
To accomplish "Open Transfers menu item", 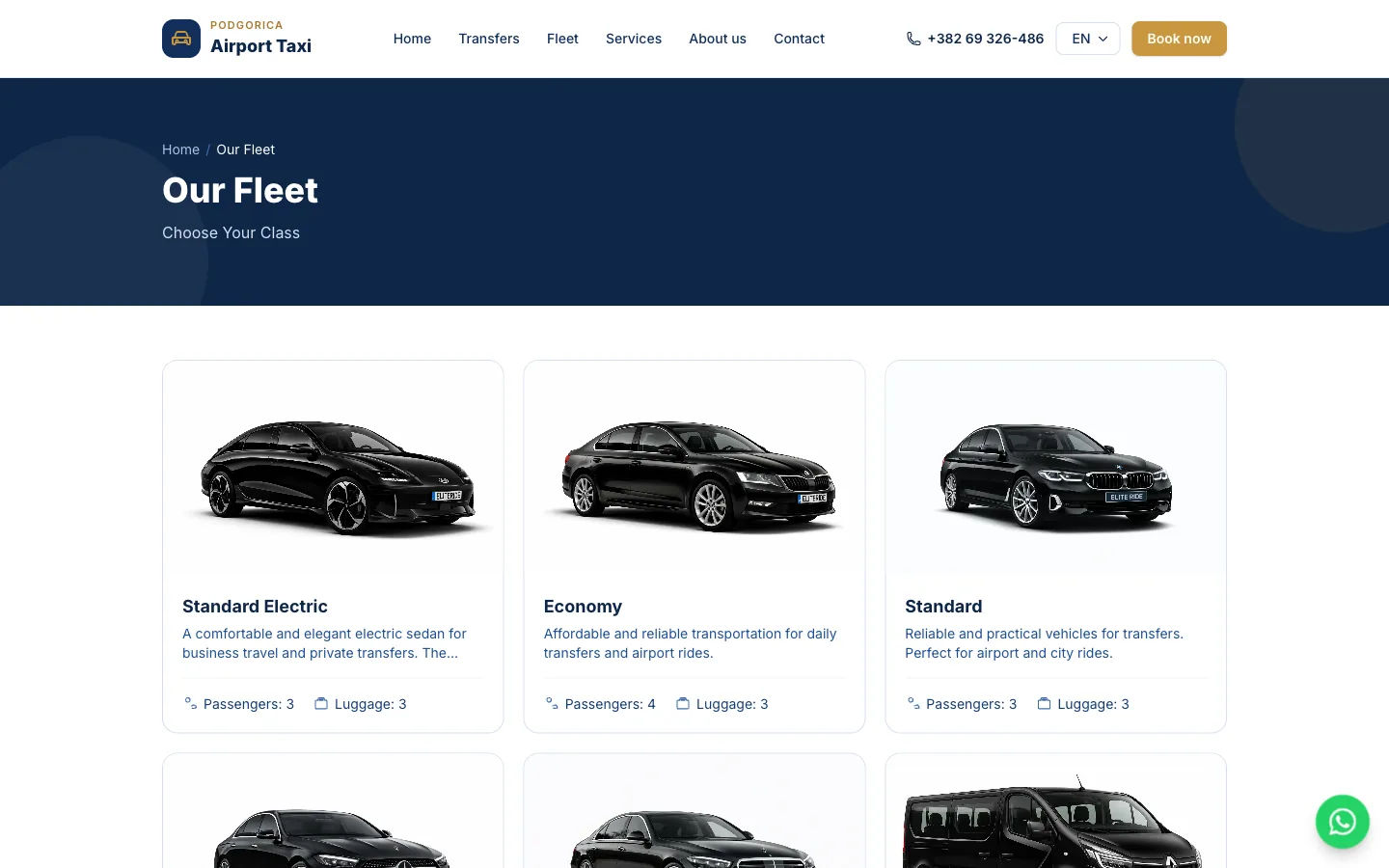I will point(489,39).
